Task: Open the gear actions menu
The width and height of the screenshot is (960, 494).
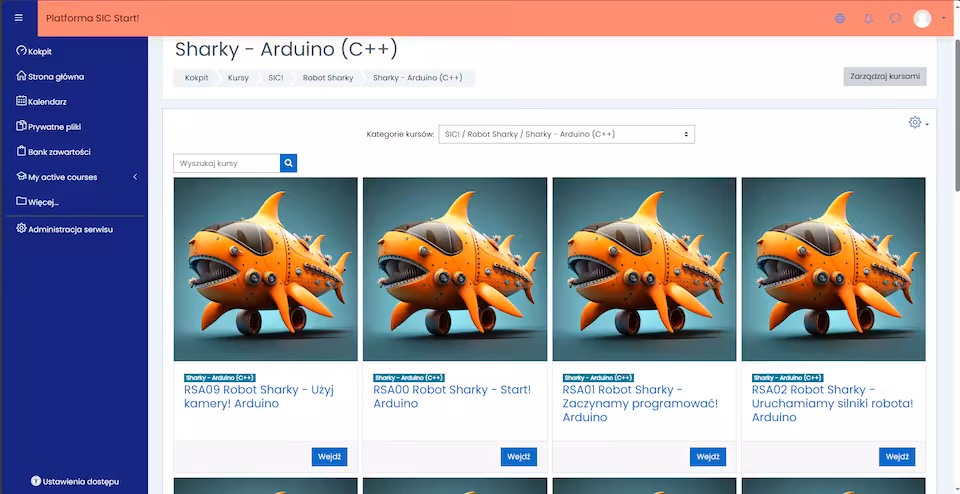Action: click(x=915, y=122)
